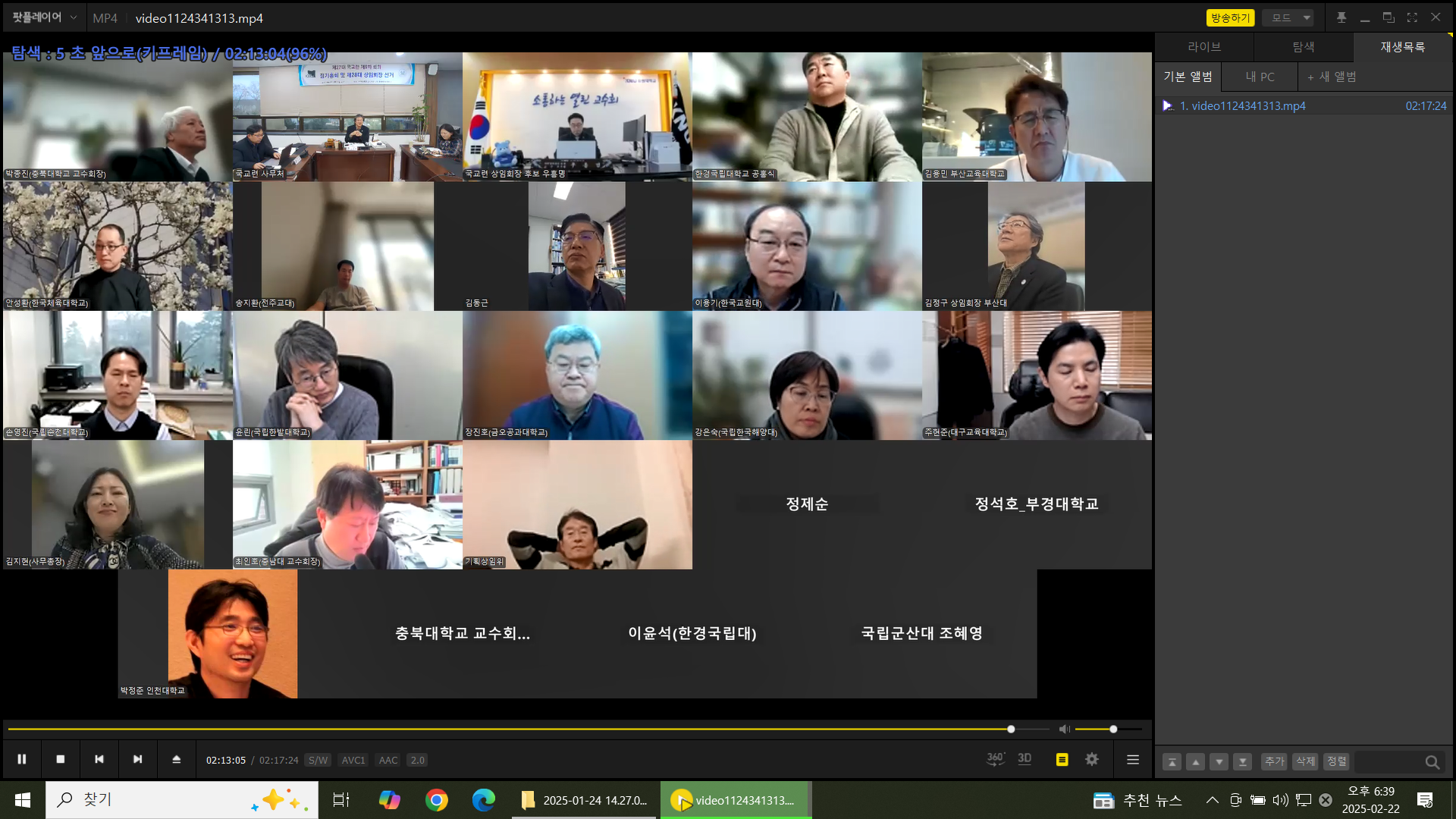1456x819 pixels.
Task: Switch to the 탐색 tab
Action: 1303,47
